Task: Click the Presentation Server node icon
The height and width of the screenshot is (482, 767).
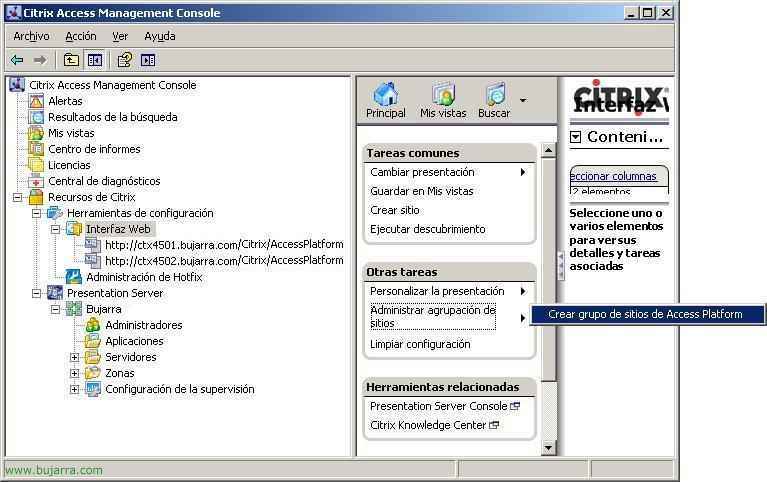Action: point(55,293)
